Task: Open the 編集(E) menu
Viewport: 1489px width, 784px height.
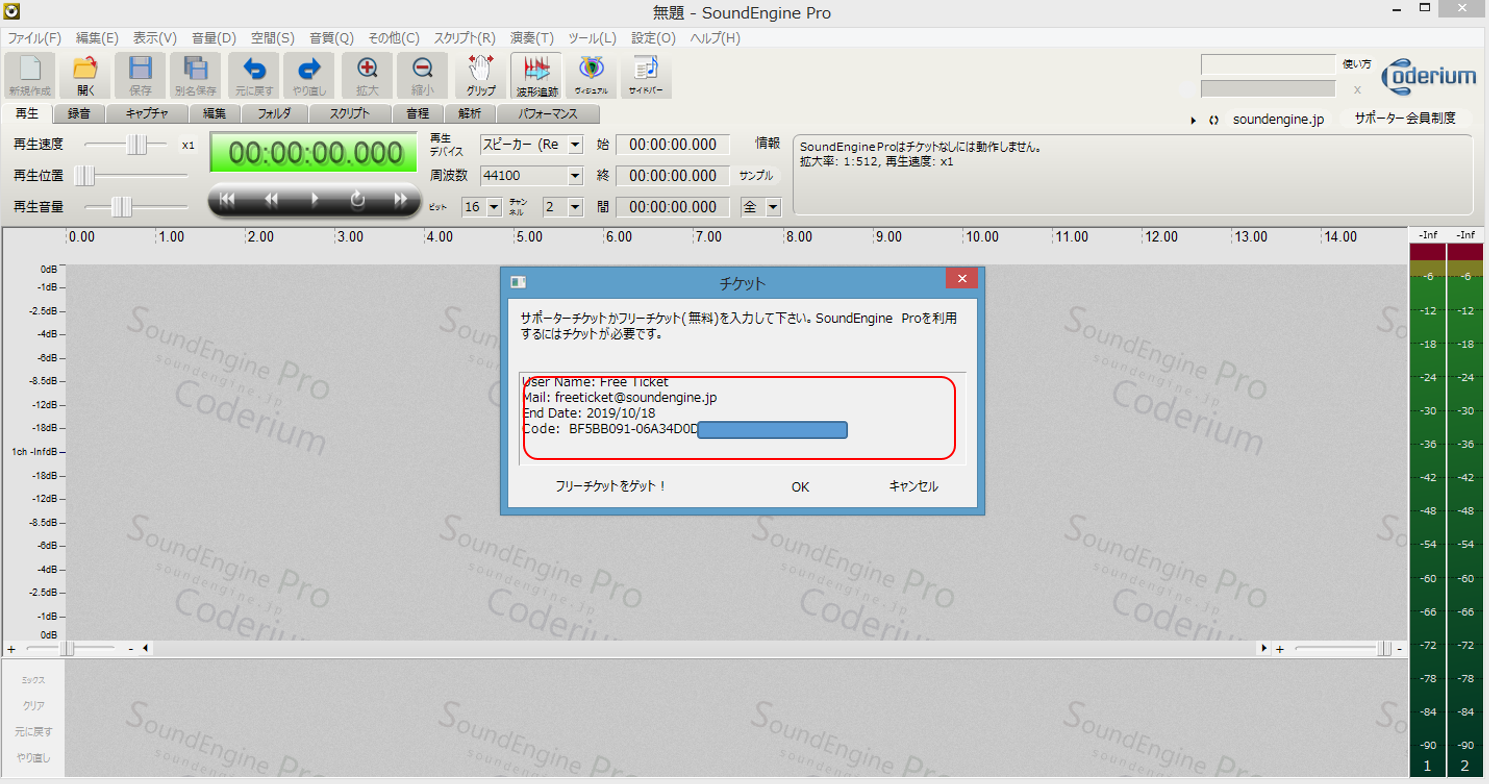Action: tap(97, 38)
